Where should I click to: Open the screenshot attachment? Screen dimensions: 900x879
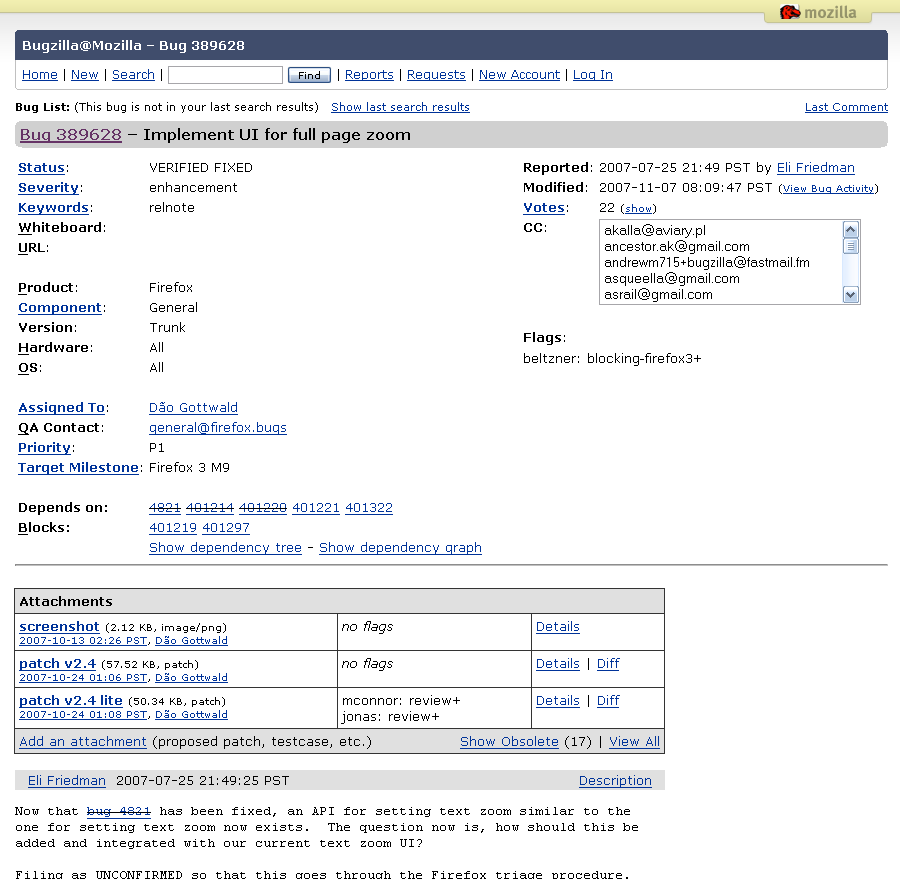point(59,627)
